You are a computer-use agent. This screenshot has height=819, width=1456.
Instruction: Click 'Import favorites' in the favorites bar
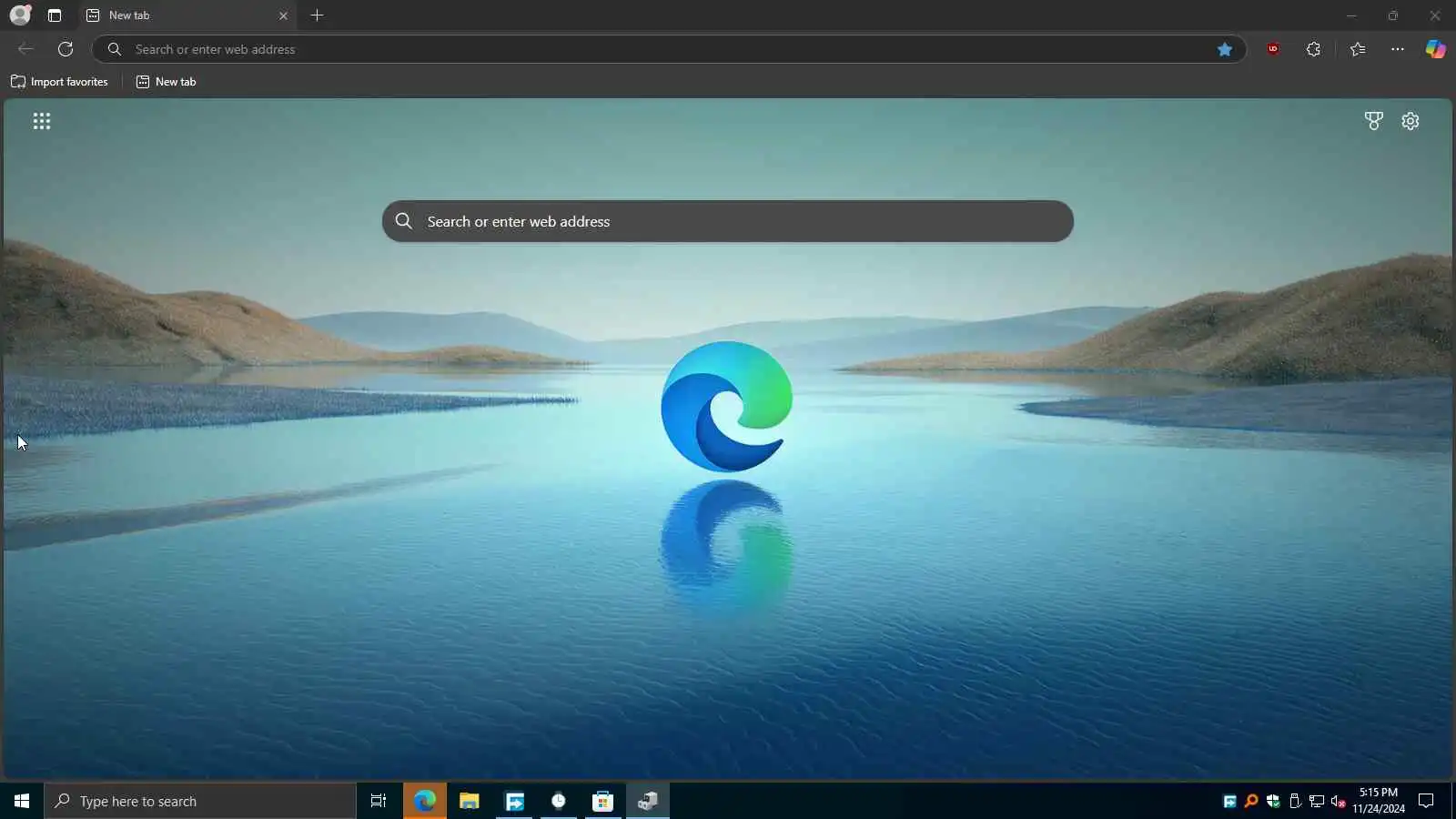(x=59, y=82)
